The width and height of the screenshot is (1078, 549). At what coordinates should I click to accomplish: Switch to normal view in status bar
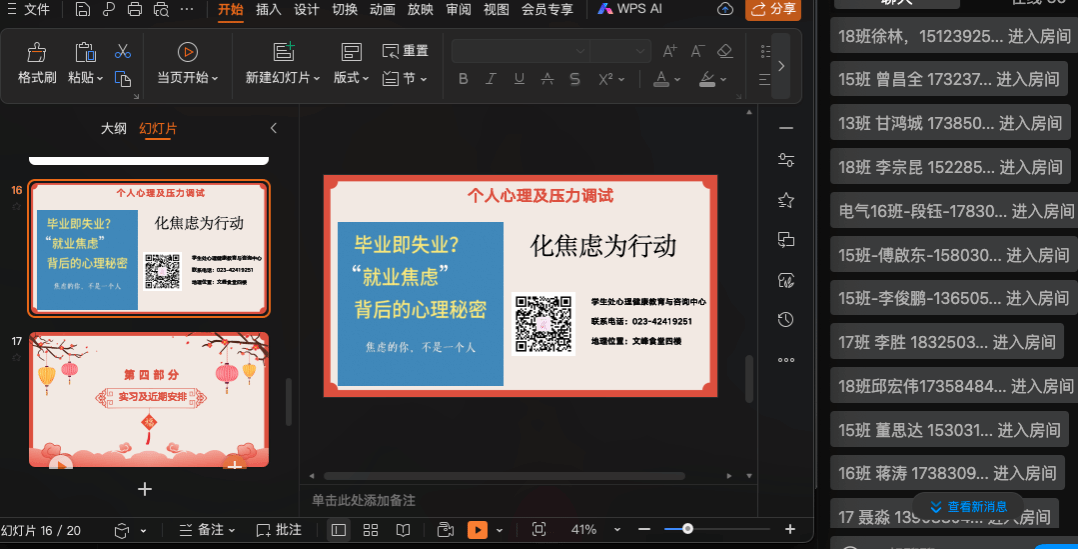point(338,530)
